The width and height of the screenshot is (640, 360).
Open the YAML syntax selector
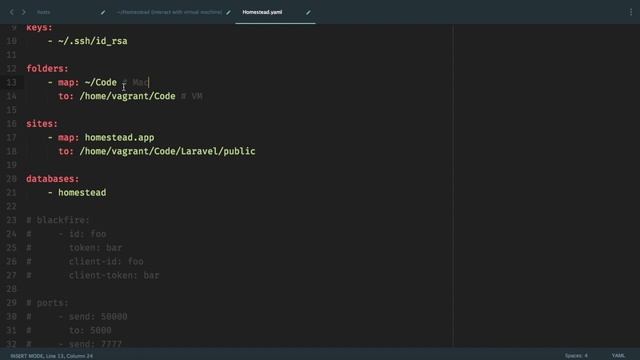click(x=618, y=356)
